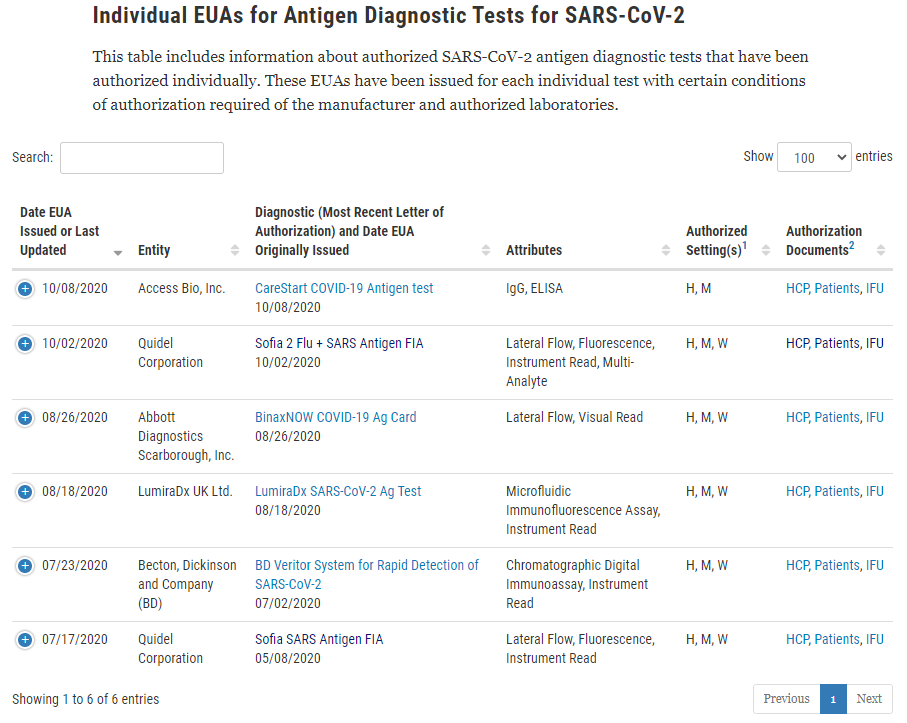
Task: Click the Individual EUAs for Antigen heading
Action: pyautogui.click(x=388, y=16)
